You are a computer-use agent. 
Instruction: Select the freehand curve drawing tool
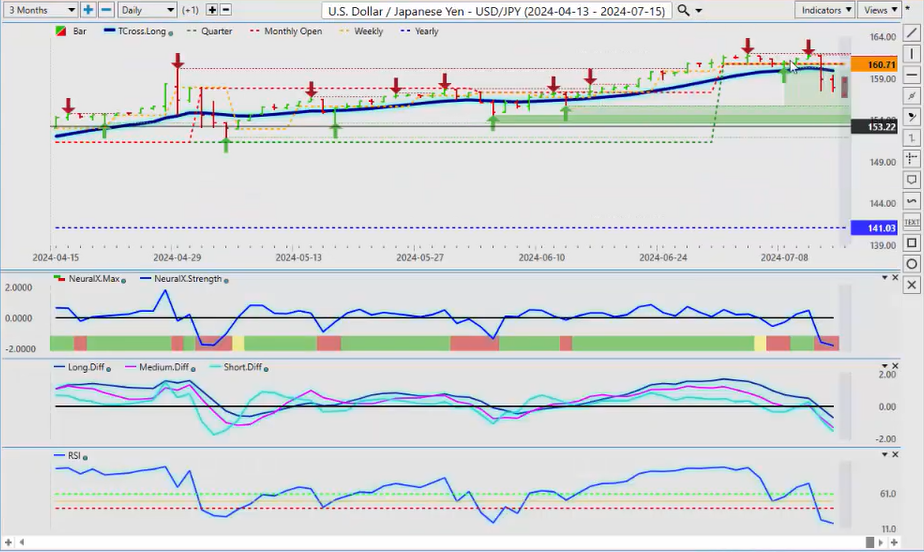[912, 201]
